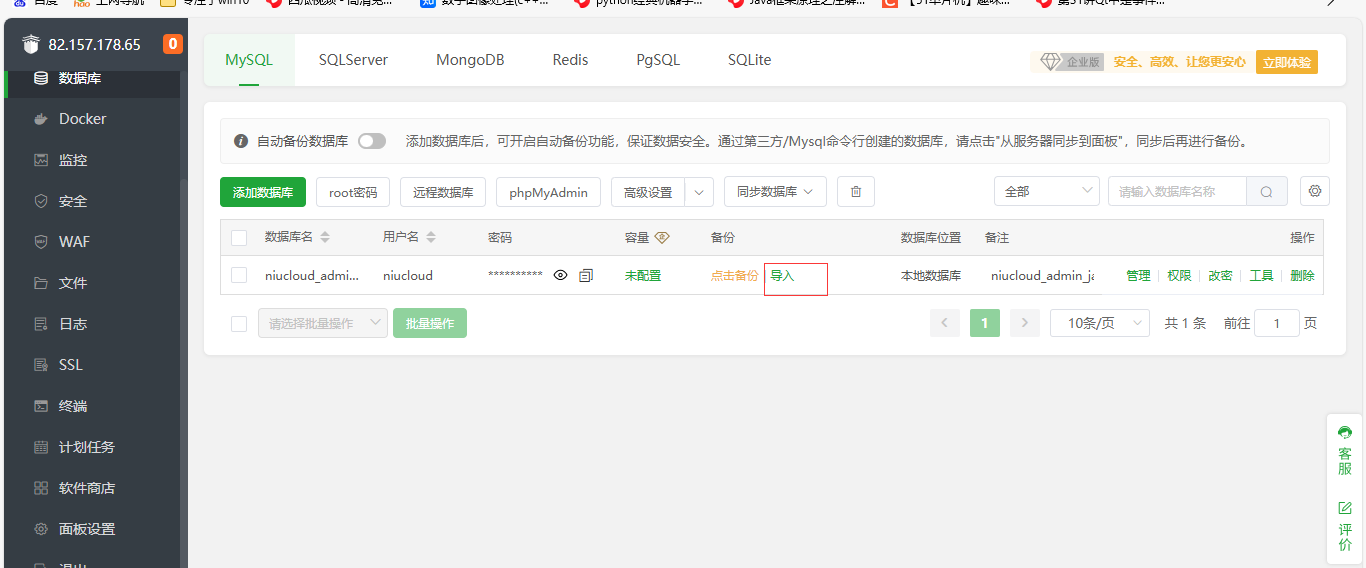Click the info icon beside 自动备份数据库
This screenshot has width=1366, height=568.
241,141
